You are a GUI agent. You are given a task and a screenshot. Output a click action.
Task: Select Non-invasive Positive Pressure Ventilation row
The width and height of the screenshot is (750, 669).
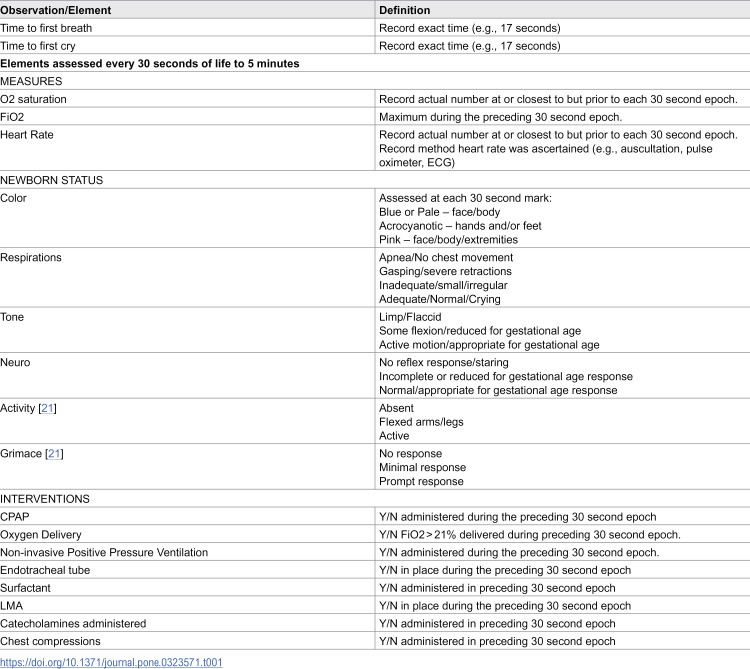tap(375, 552)
